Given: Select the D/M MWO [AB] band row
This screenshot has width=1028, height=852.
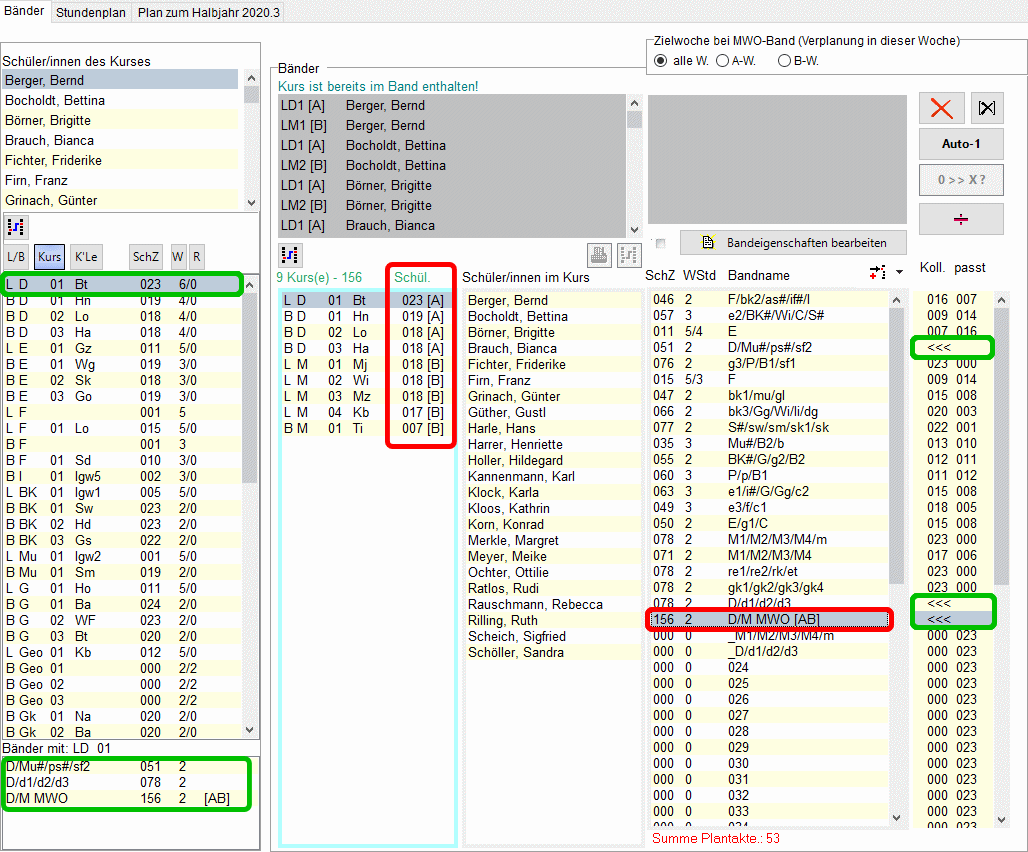Looking at the screenshot, I should [x=770, y=620].
